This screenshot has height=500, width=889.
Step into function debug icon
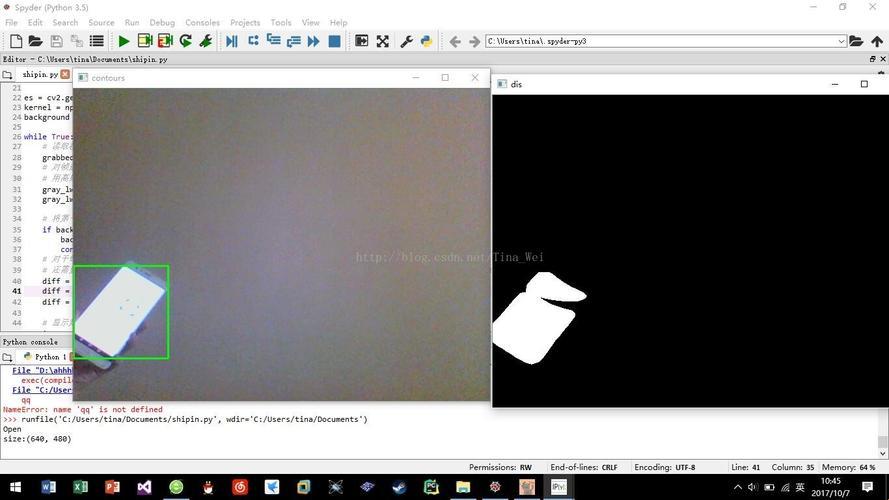click(x=273, y=40)
